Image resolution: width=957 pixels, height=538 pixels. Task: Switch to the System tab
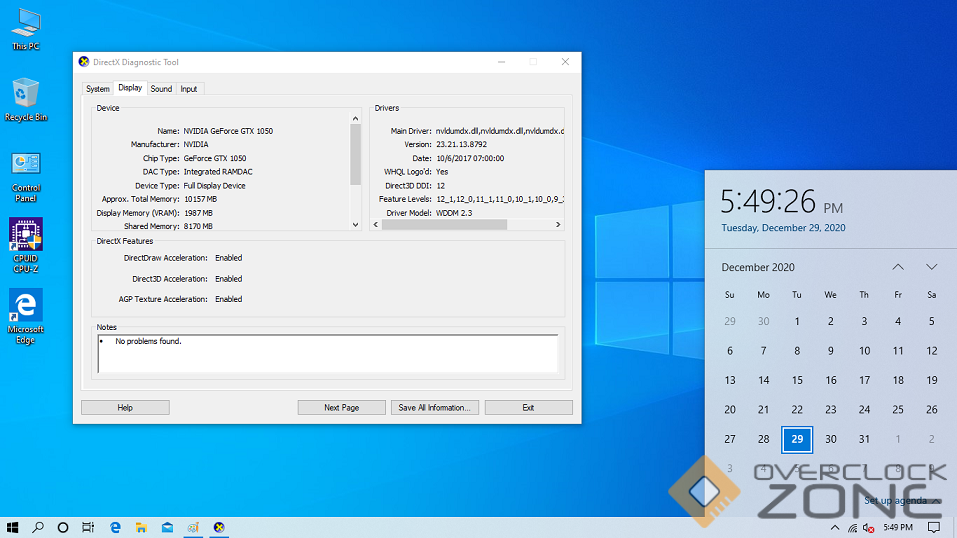98,89
